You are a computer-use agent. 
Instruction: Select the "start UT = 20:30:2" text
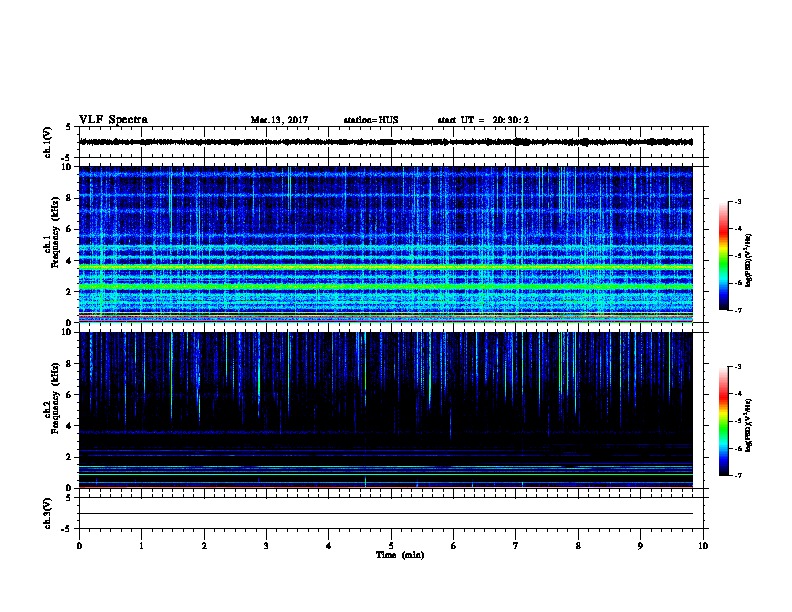click(483, 120)
